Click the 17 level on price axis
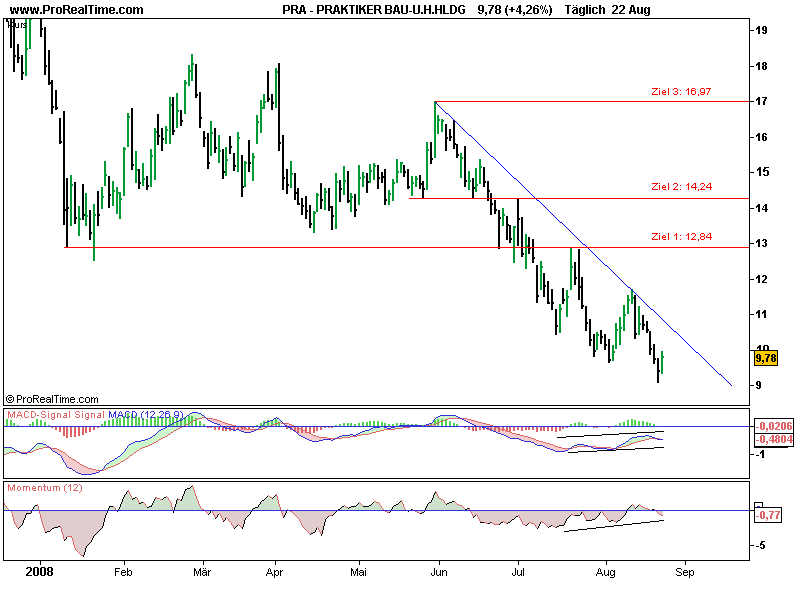800x600 pixels. click(761, 102)
